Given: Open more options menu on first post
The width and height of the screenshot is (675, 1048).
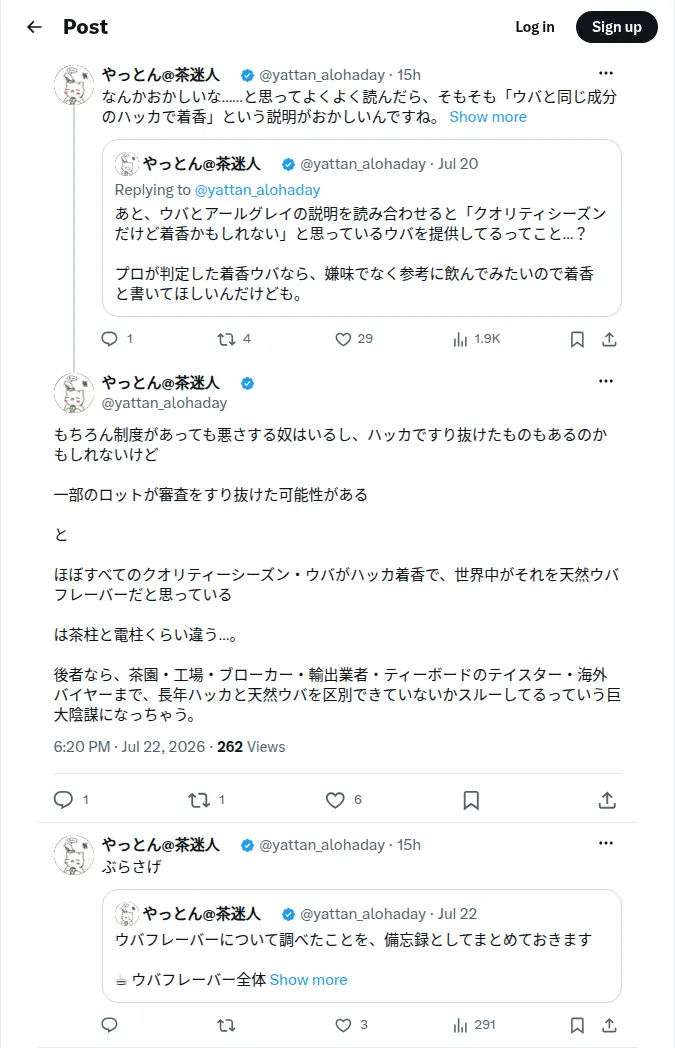Looking at the screenshot, I should [x=606, y=73].
